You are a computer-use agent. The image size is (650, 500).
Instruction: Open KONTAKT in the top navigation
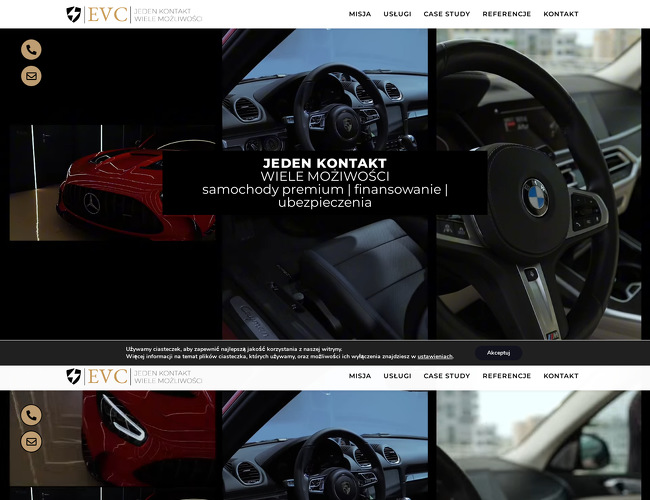(x=560, y=14)
